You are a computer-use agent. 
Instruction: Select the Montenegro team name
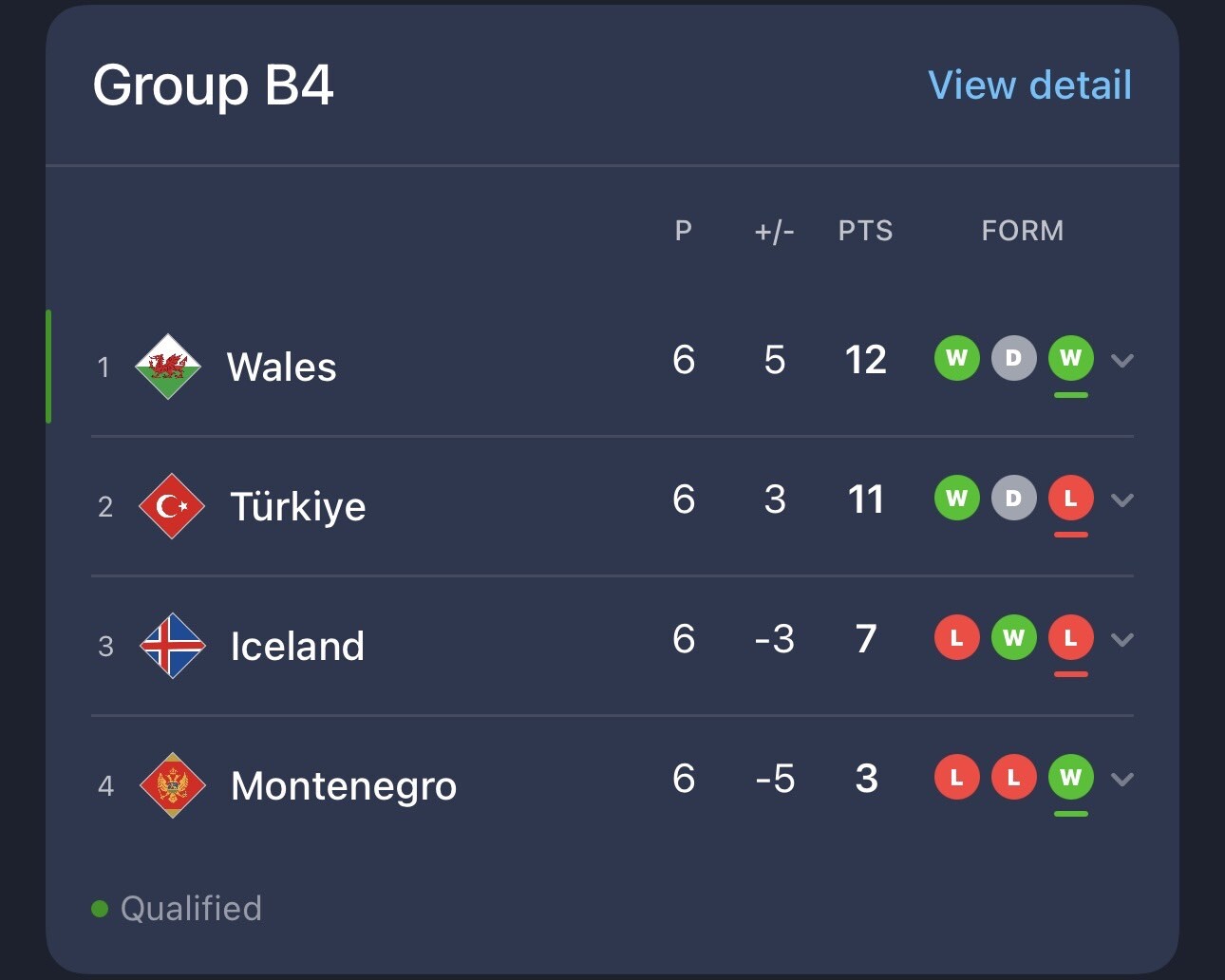click(x=344, y=786)
